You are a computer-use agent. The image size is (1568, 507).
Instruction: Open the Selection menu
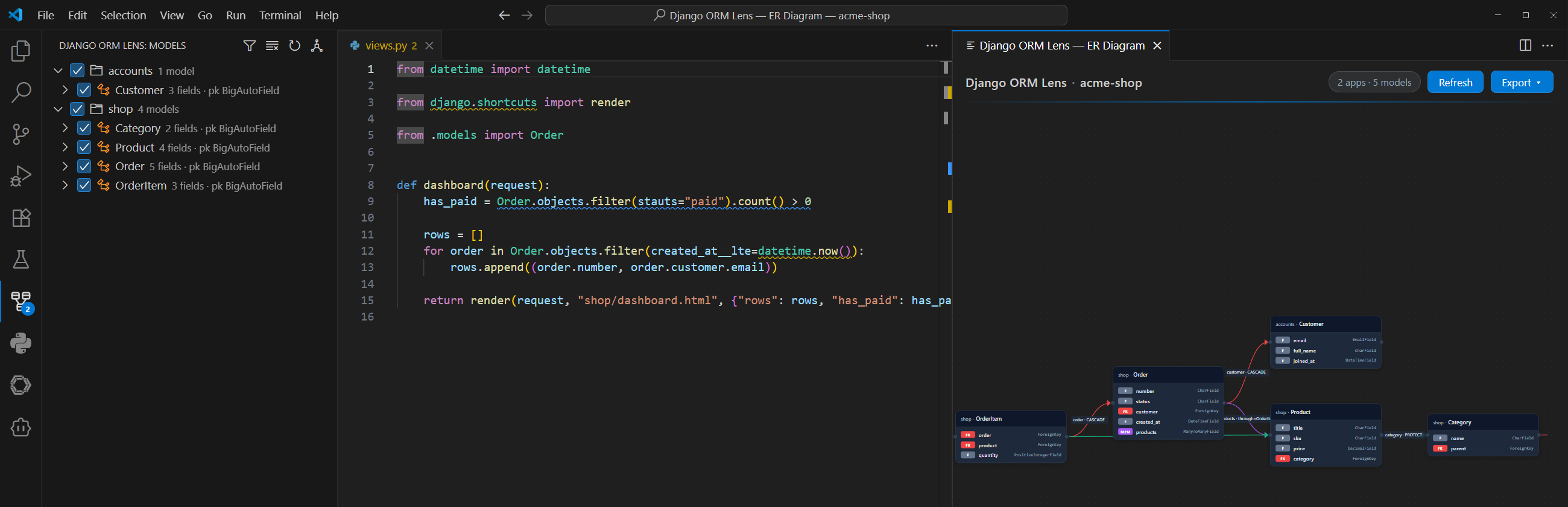(x=123, y=15)
